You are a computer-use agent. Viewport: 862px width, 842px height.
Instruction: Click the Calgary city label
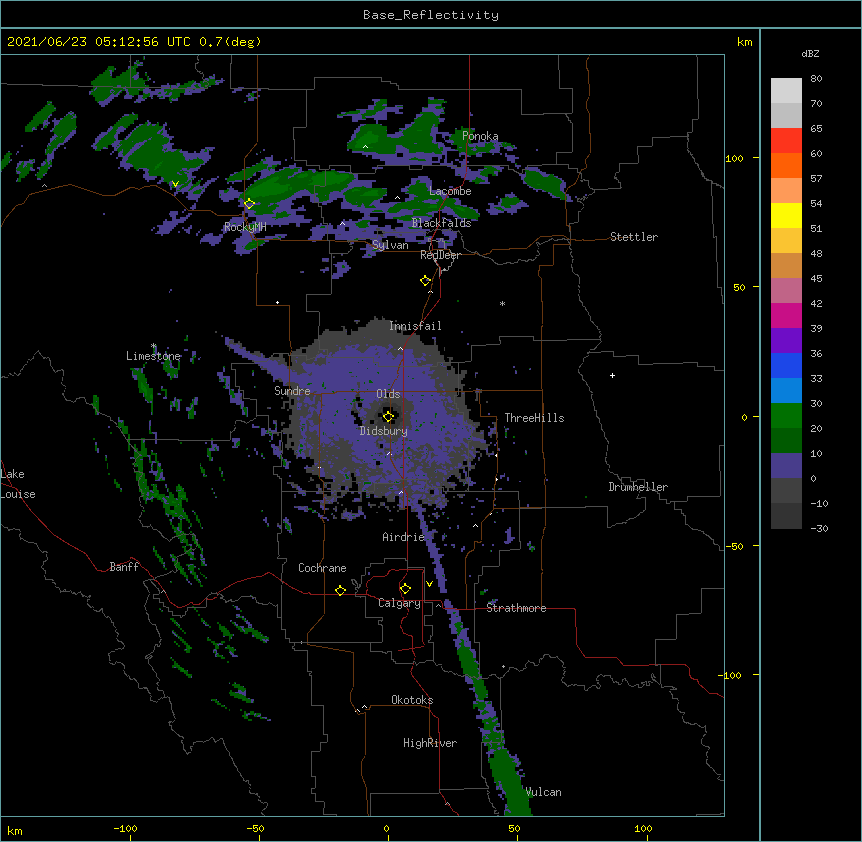click(399, 603)
